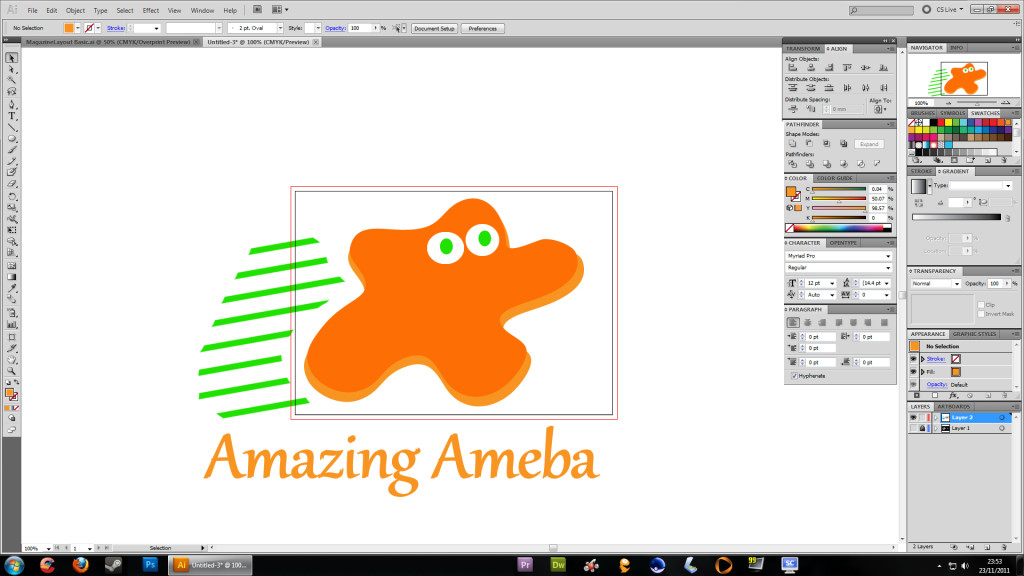
Task: Open the Effect menu
Action: pyautogui.click(x=150, y=10)
